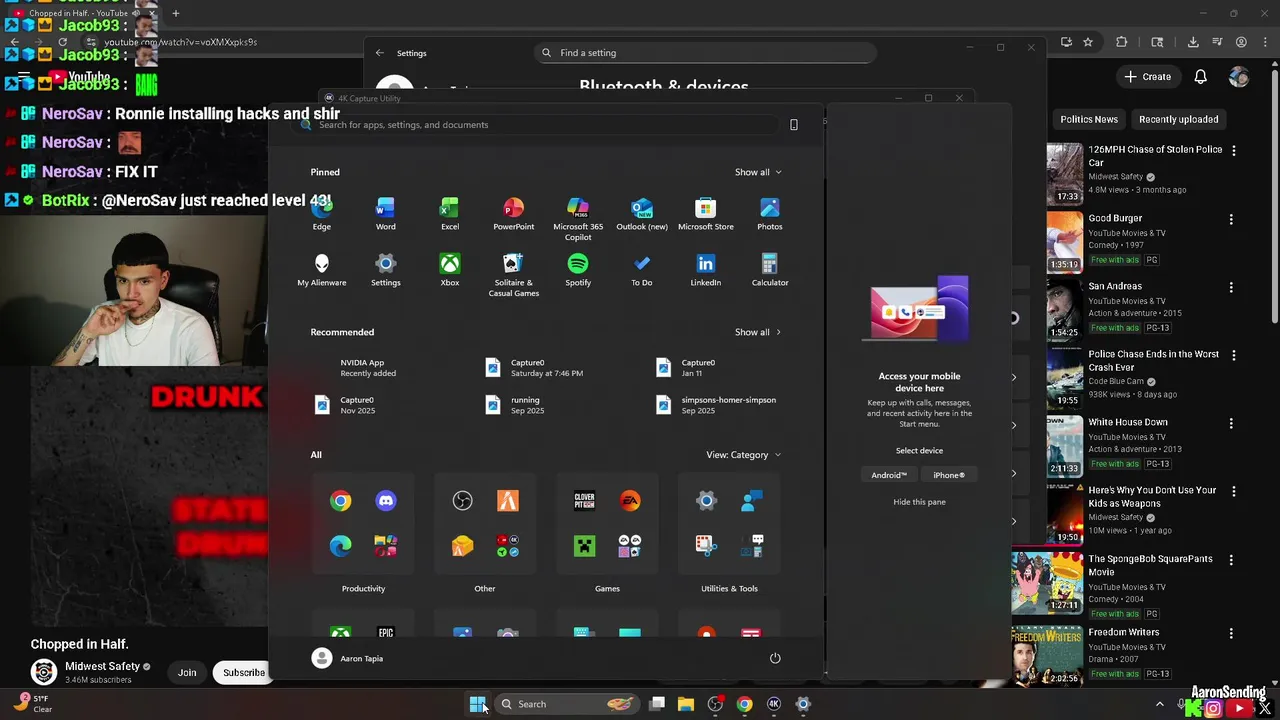
Task: Open The SpongeBob SquarePants Movie thumbnail
Action: 1045,583
